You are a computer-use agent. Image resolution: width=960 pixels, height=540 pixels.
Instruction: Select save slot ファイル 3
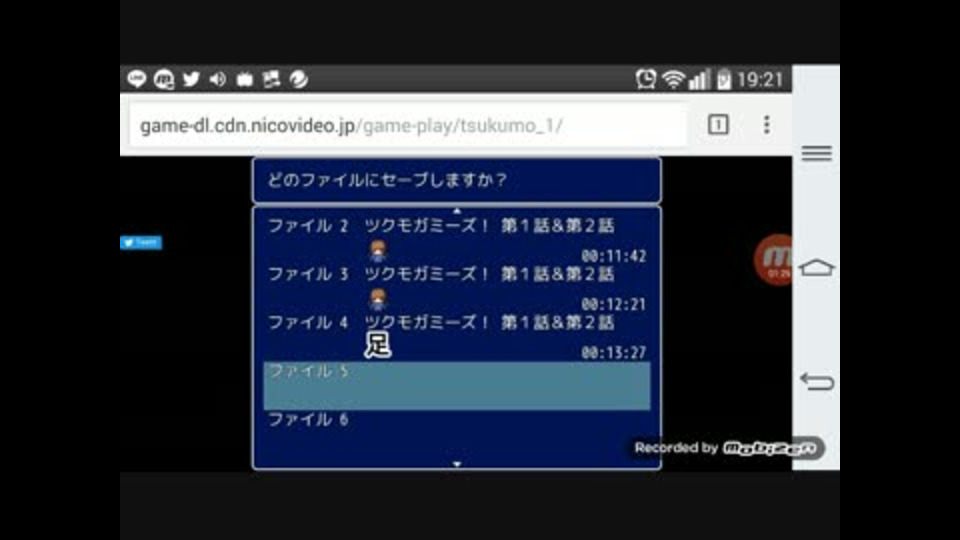[x=457, y=289]
